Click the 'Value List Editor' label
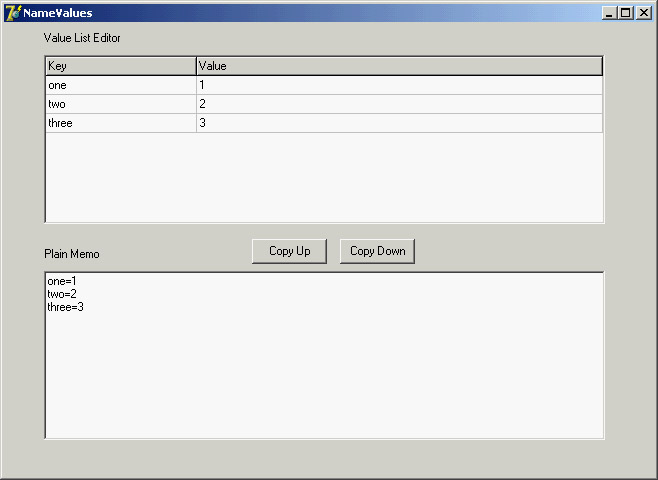Viewport: 658px width, 480px height. (82, 38)
